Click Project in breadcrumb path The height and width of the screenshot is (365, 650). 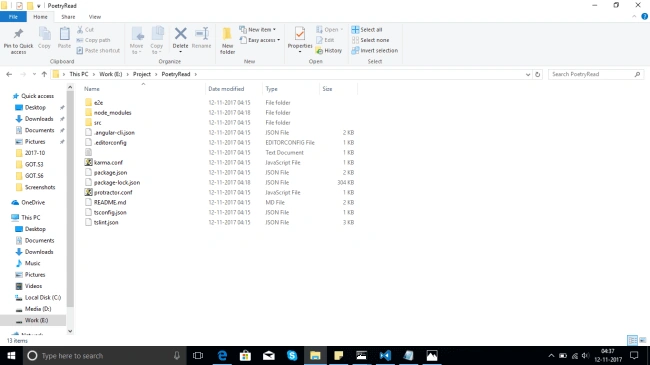[142, 74]
